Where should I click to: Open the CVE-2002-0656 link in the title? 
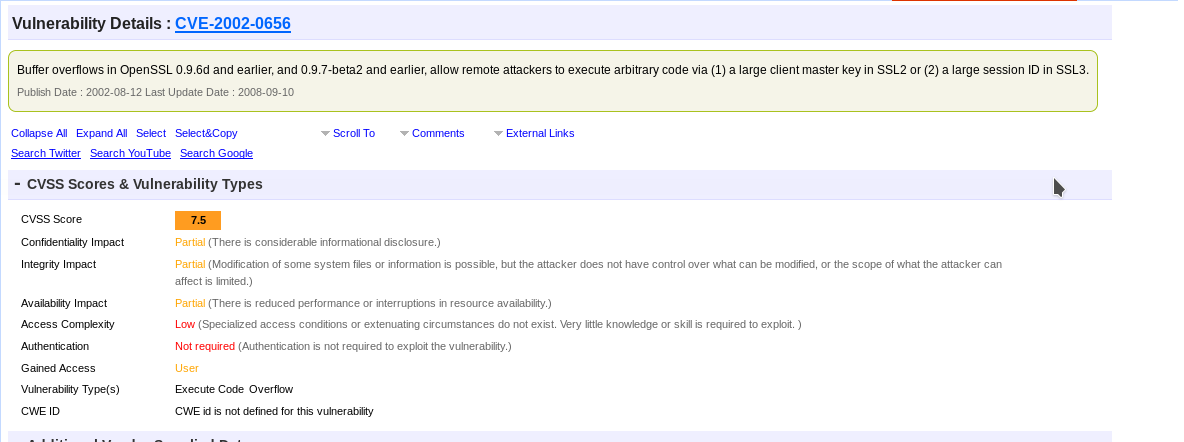click(233, 23)
